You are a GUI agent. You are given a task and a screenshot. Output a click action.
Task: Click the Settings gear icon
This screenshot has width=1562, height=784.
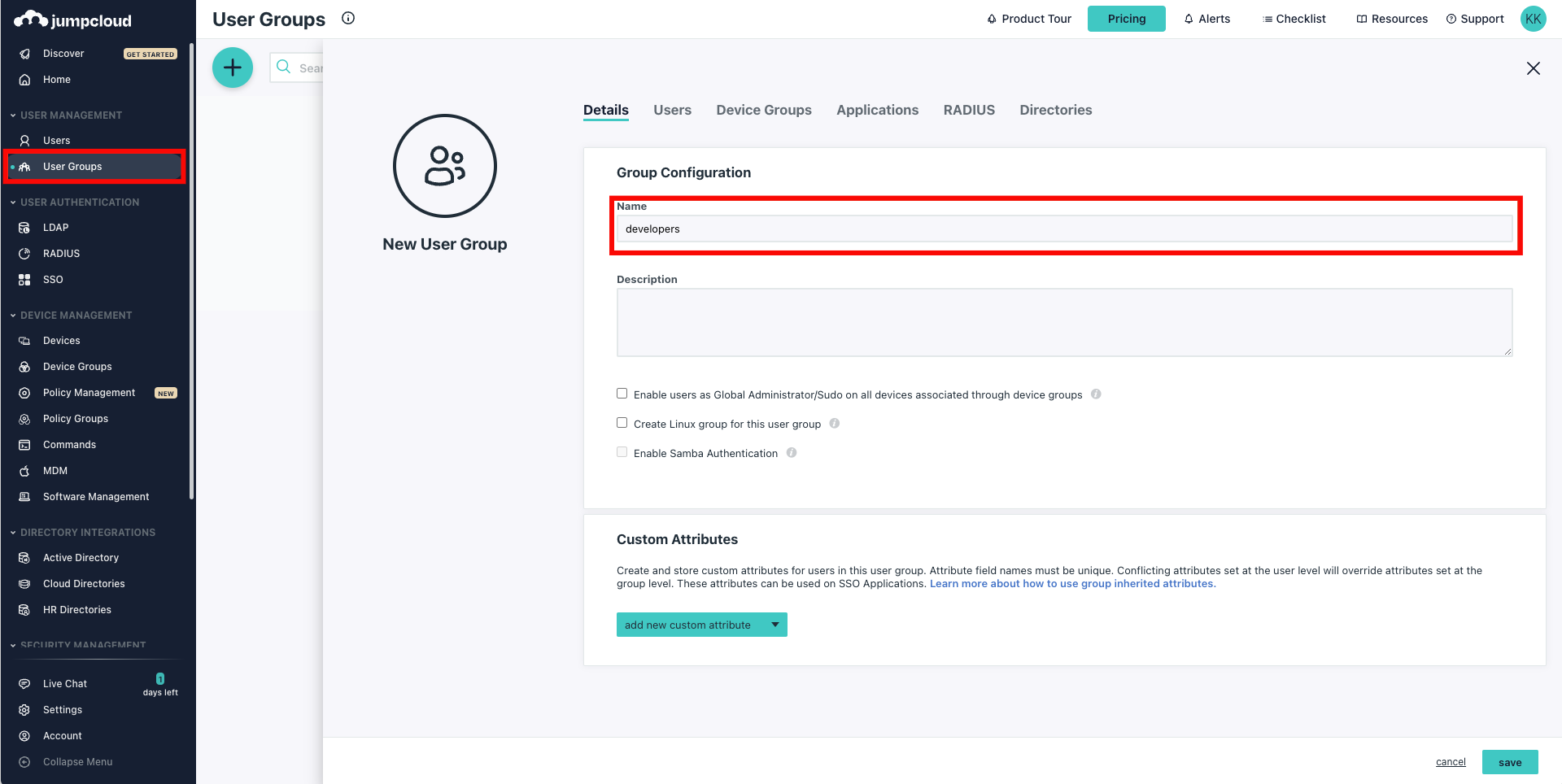coord(24,710)
